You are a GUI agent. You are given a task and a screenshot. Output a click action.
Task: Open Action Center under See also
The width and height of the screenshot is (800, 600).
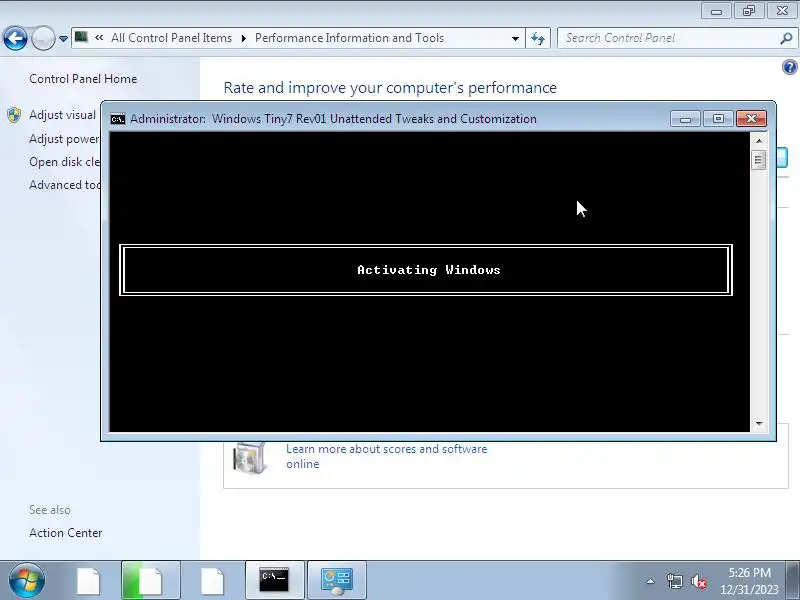click(x=65, y=533)
